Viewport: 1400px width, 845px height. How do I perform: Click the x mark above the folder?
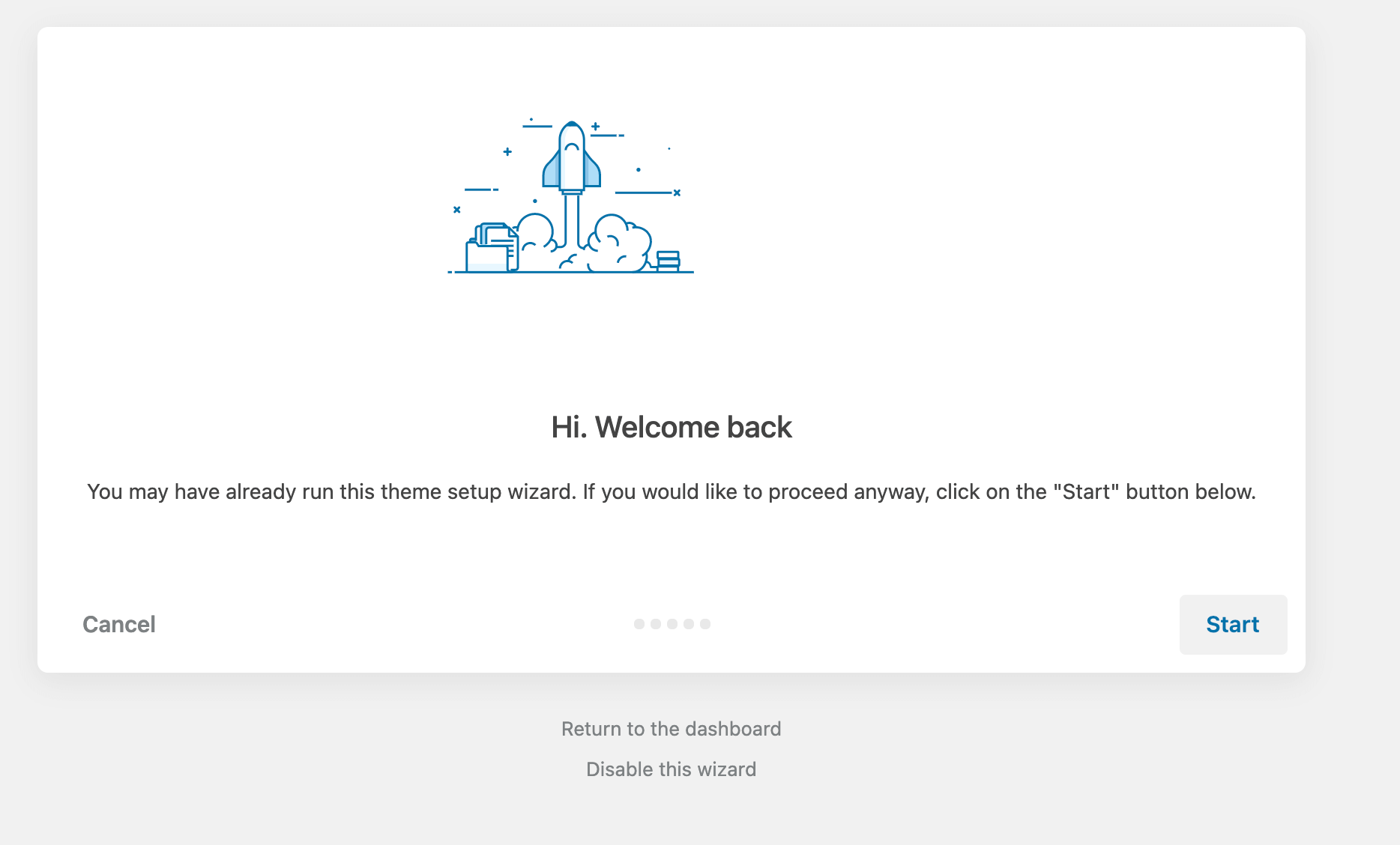[x=456, y=210]
